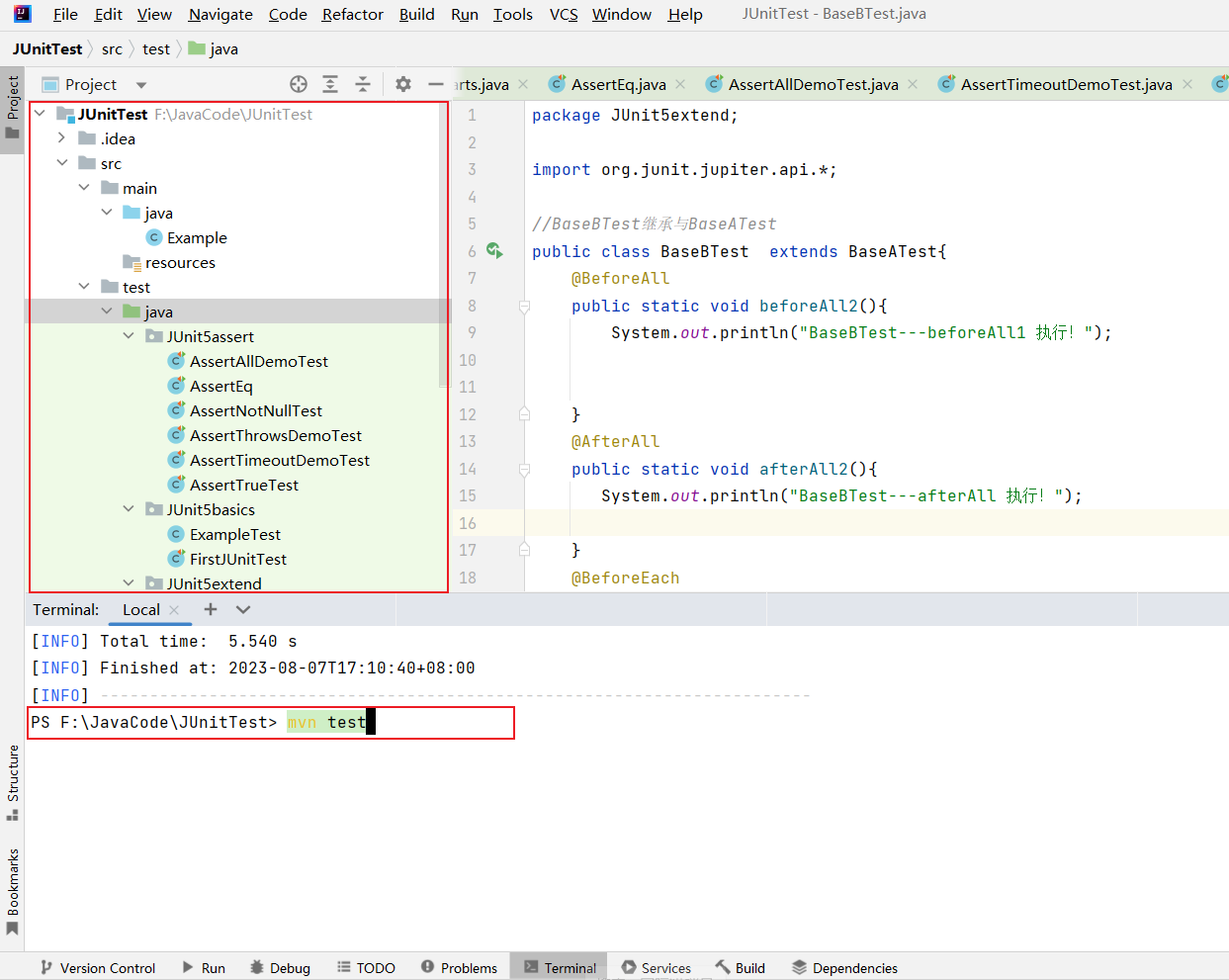Hide the Project panel with minus icon
1229x980 pixels.
[435, 84]
